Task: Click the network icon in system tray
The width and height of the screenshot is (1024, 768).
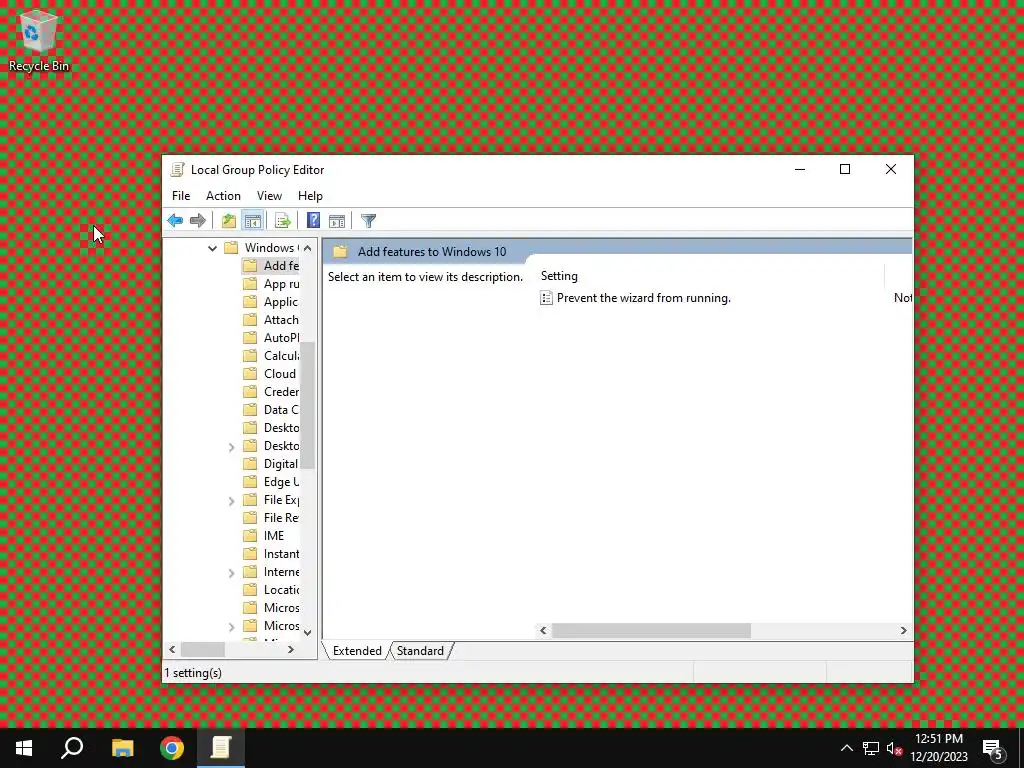Action: click(x=871, y=748)
